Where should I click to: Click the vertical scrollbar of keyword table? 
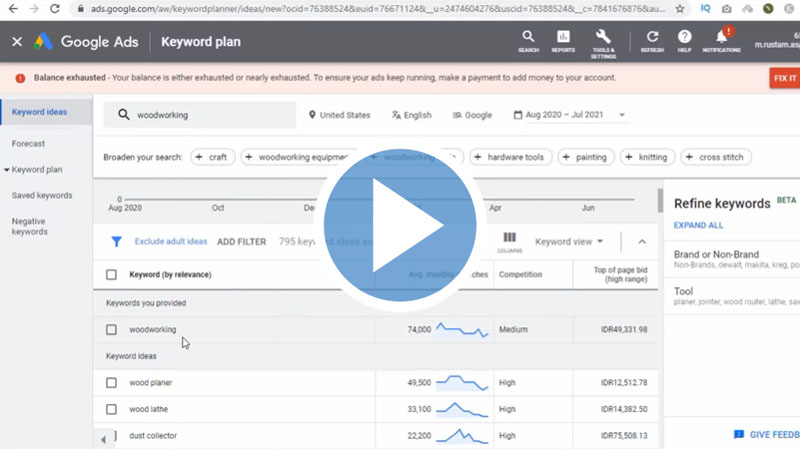(660, 201)
